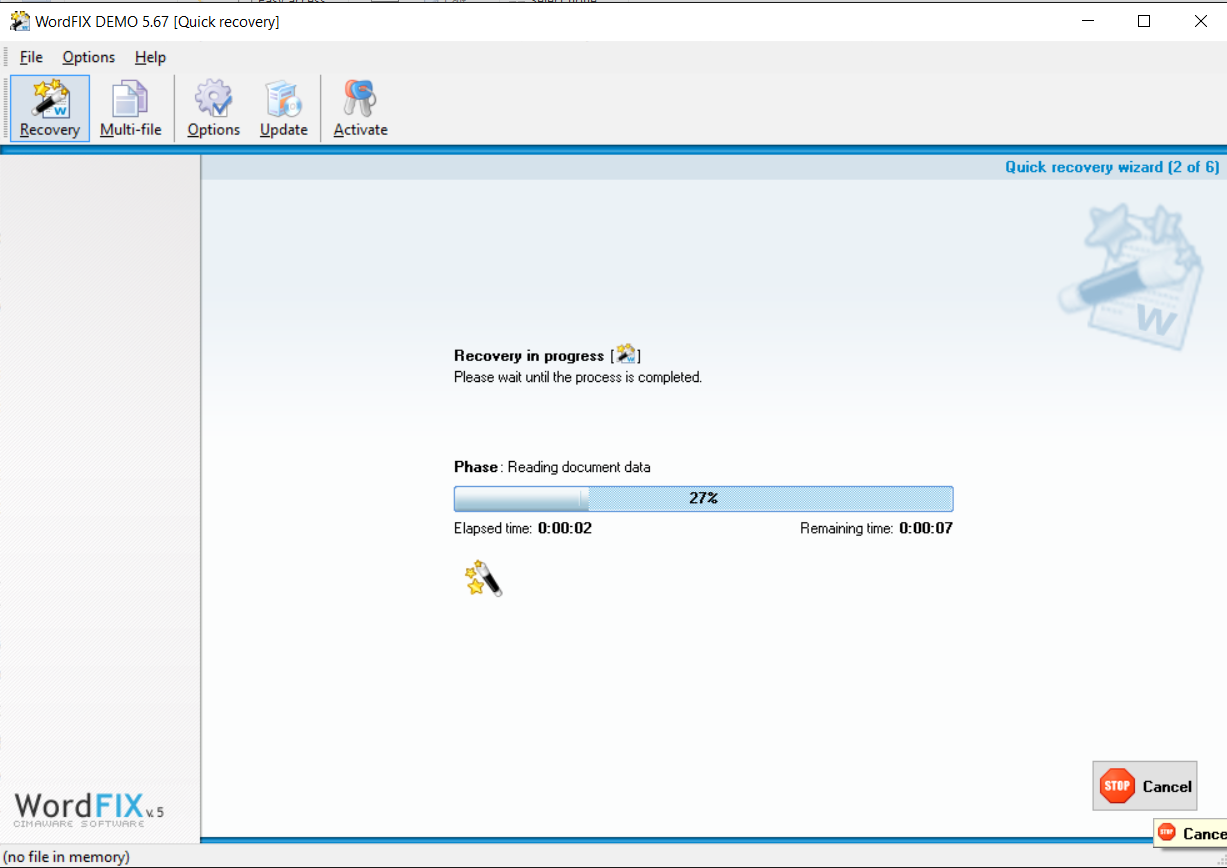Open the Options menu
1227x868 pixels.
[89, 57]
